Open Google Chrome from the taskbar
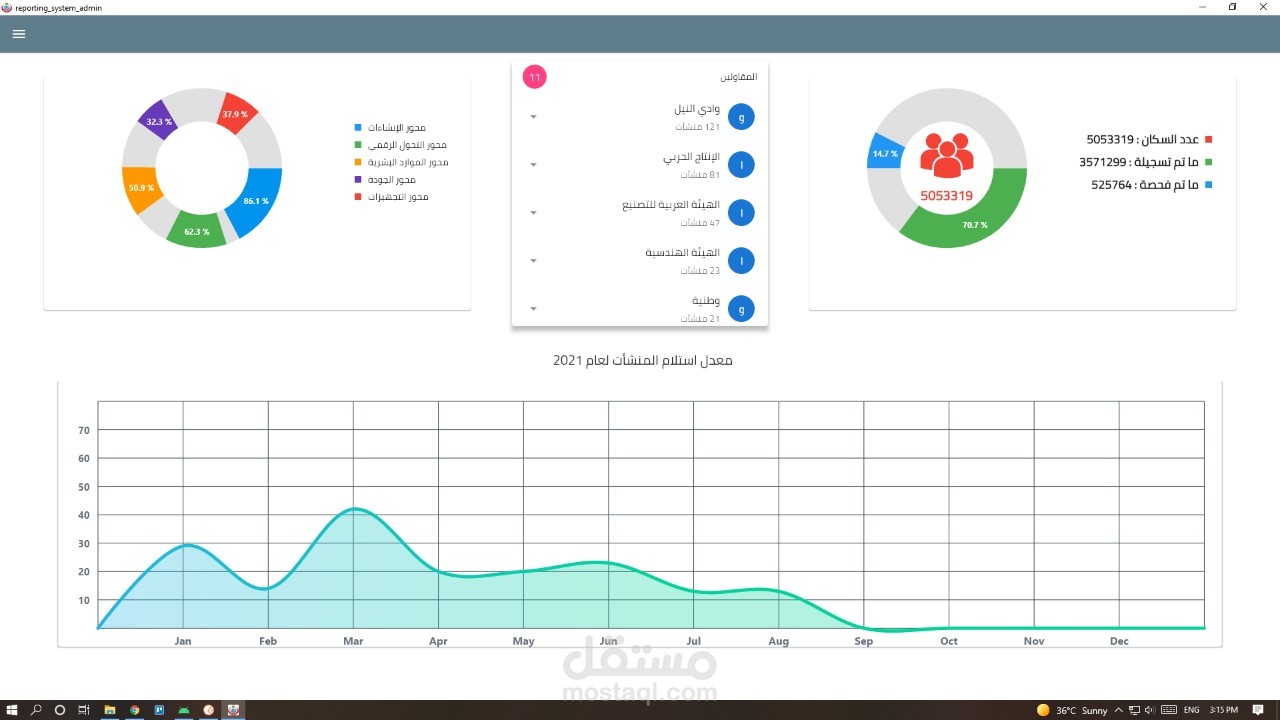The height and width of the screenshot is (720, 1280). tap(134, 710)
